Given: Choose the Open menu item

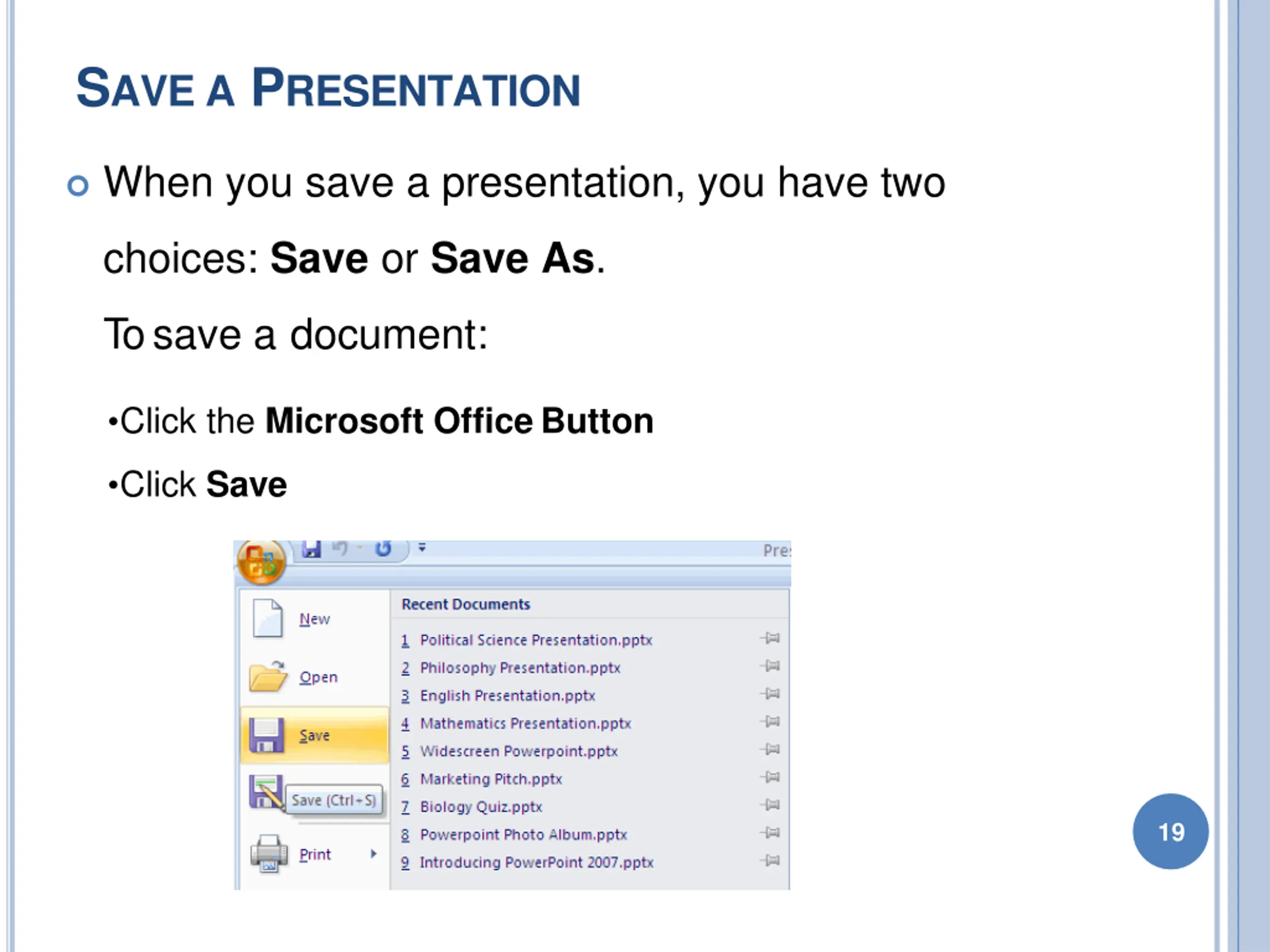Looking at the screenshot, I should [x=315, y=677].
